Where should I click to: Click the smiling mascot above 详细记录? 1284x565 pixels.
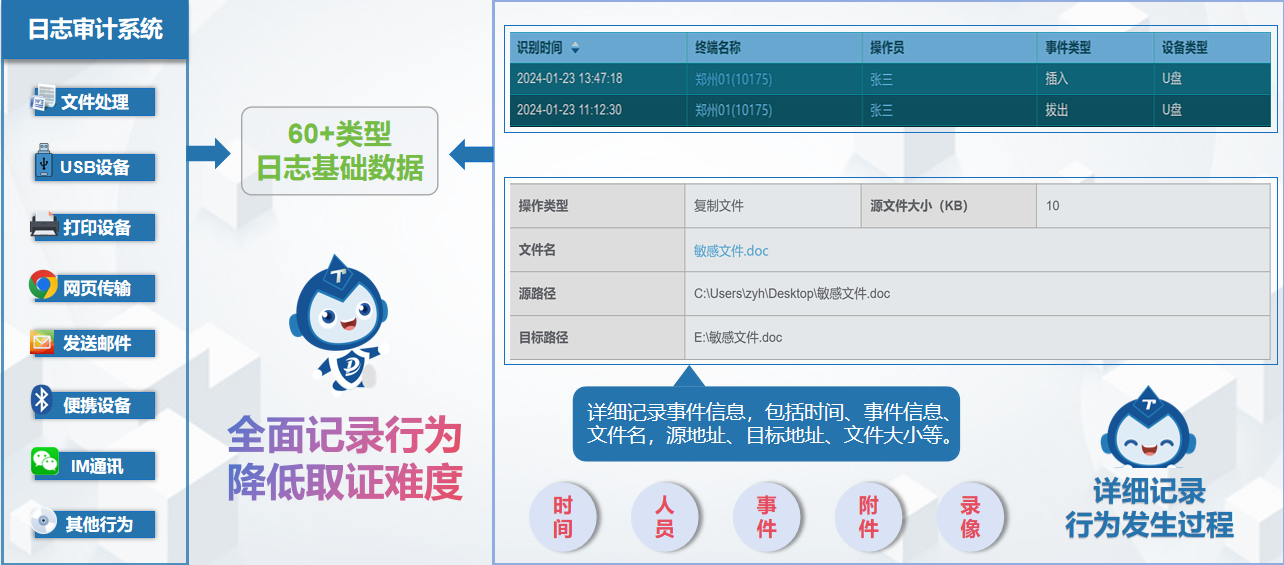tap(1149, 425)
